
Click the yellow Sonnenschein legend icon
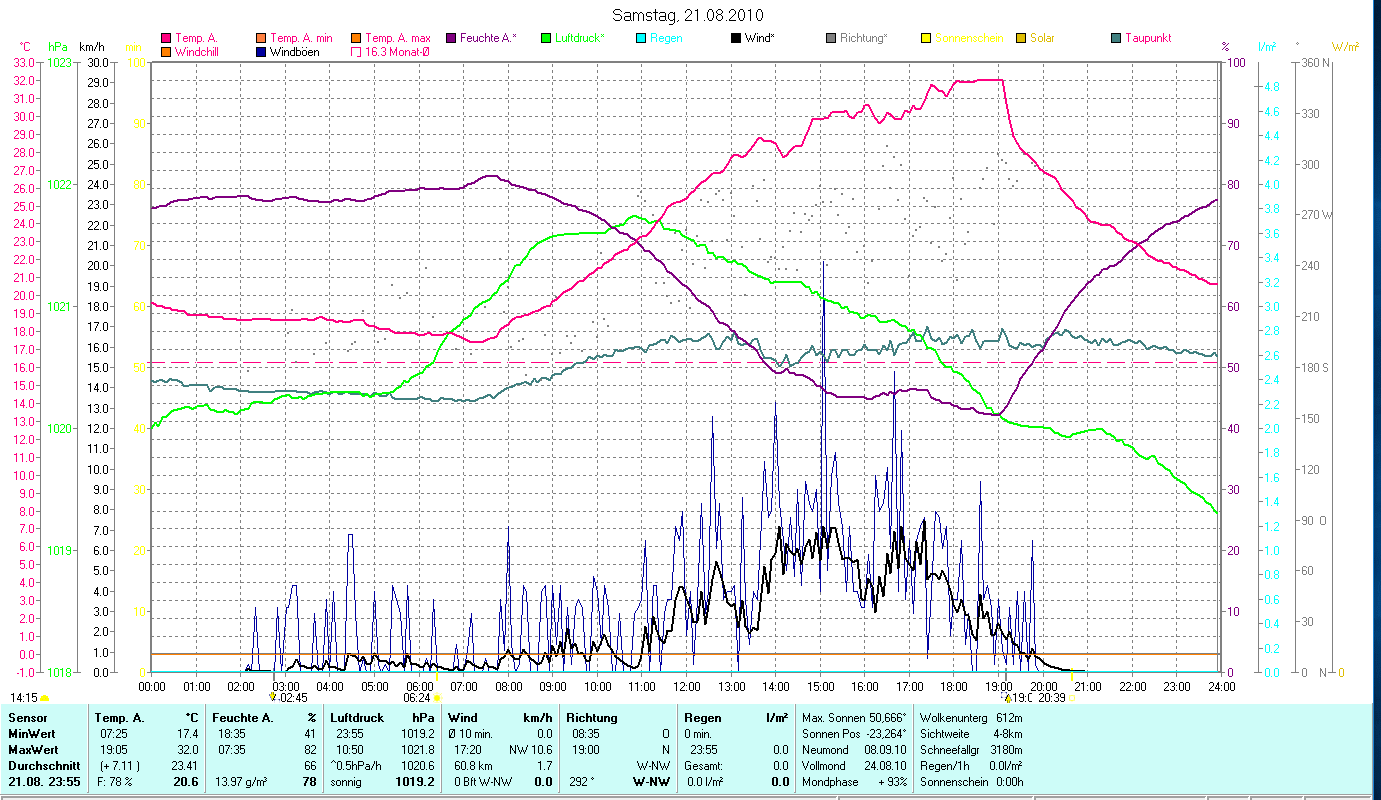[x=926, y=38]
